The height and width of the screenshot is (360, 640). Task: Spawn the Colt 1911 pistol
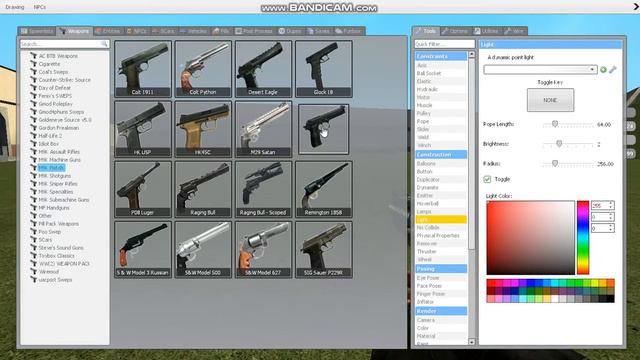(143, 69)
